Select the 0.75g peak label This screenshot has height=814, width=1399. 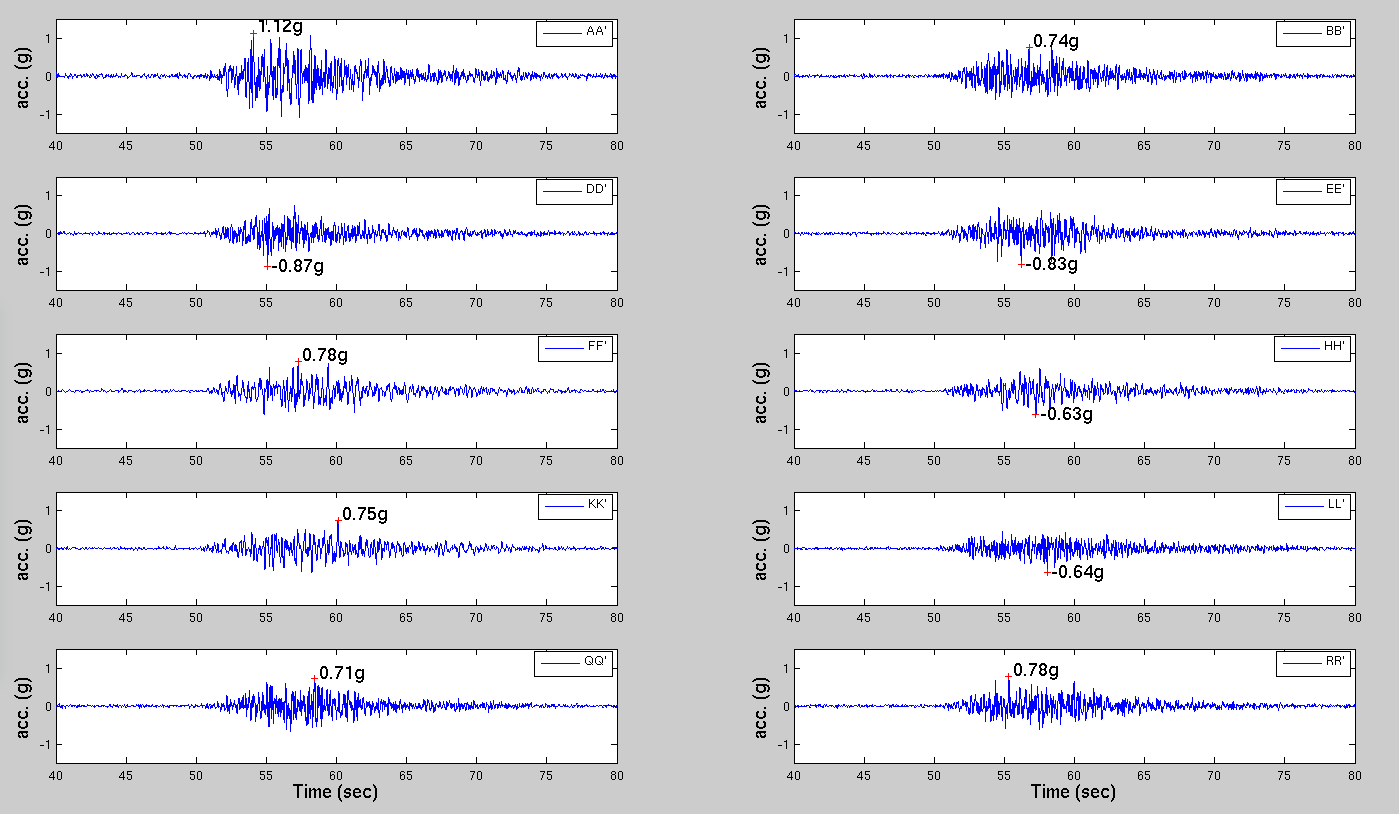(365, 515)
